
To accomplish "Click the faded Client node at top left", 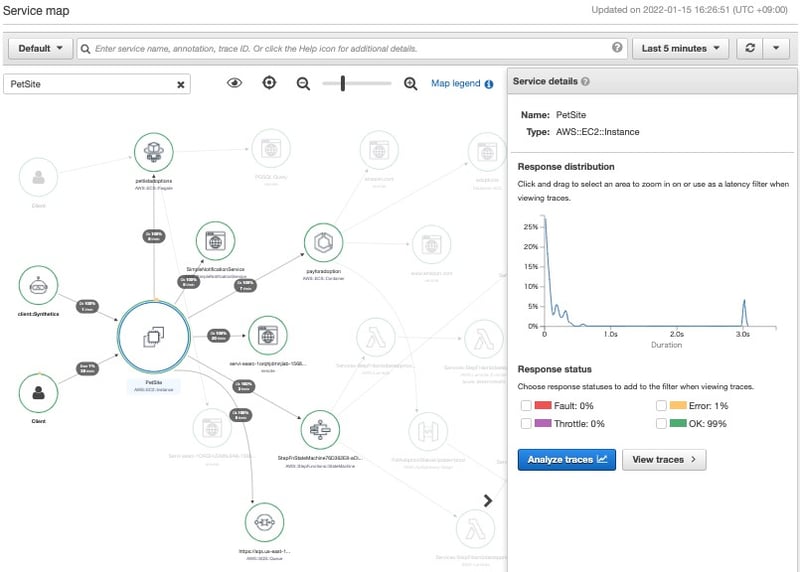I will (38, 177).
